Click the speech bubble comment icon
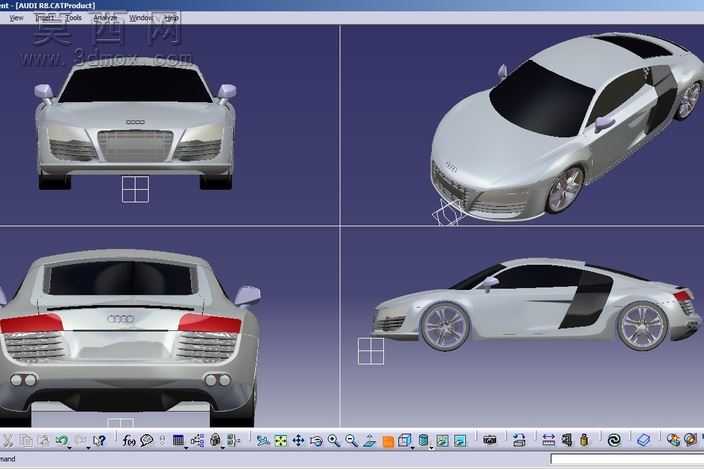Image resolution: width=704 pixels, height=469 pixels. coord(146,441)
